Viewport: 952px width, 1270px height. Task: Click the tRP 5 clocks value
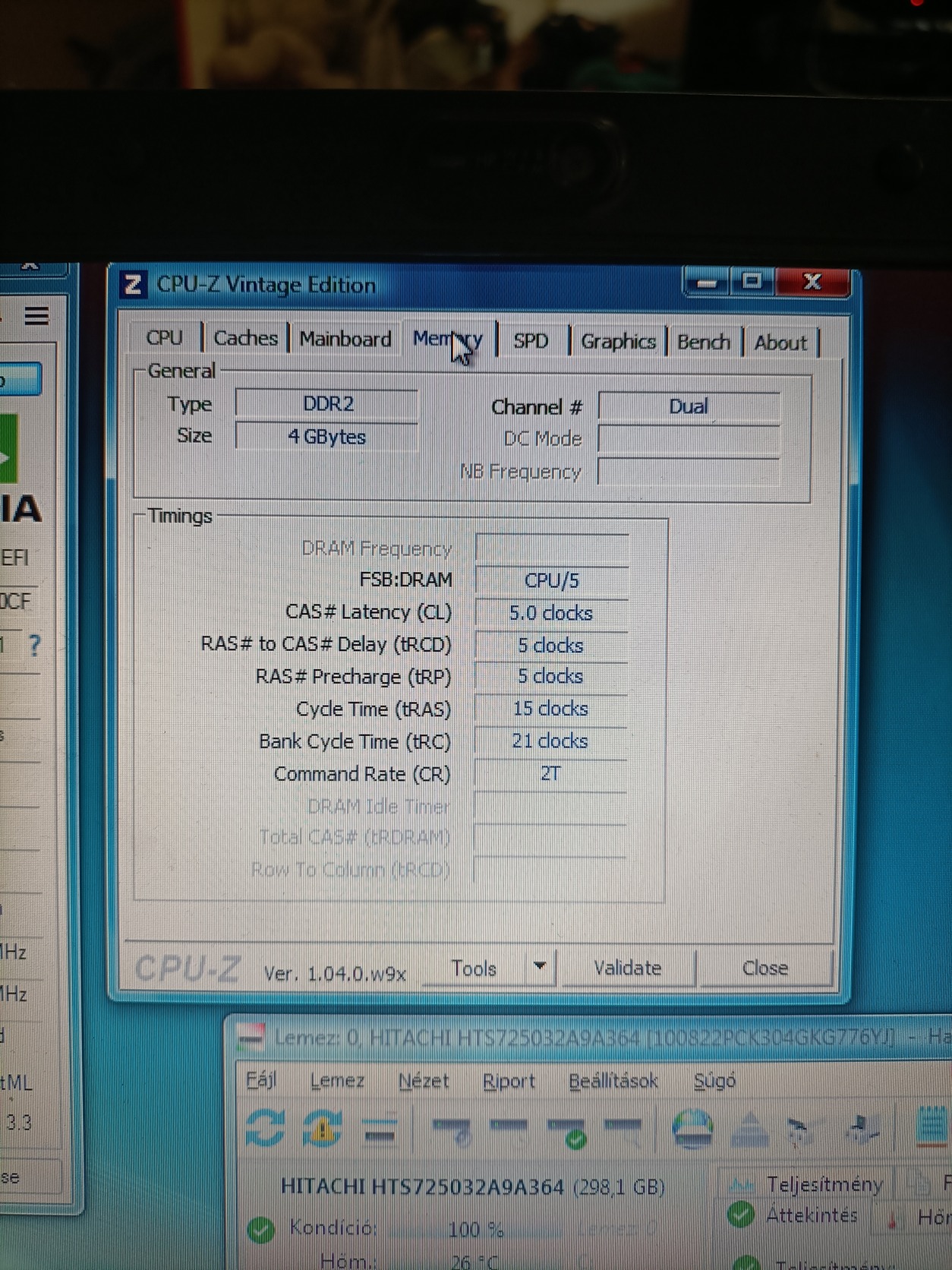(551, 677)
